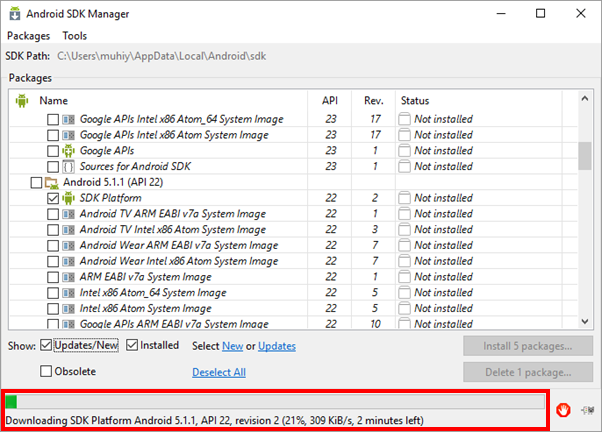Click the Updates selection link
Image resolution: width=602 pixels, height=432 pixels.
277,346
